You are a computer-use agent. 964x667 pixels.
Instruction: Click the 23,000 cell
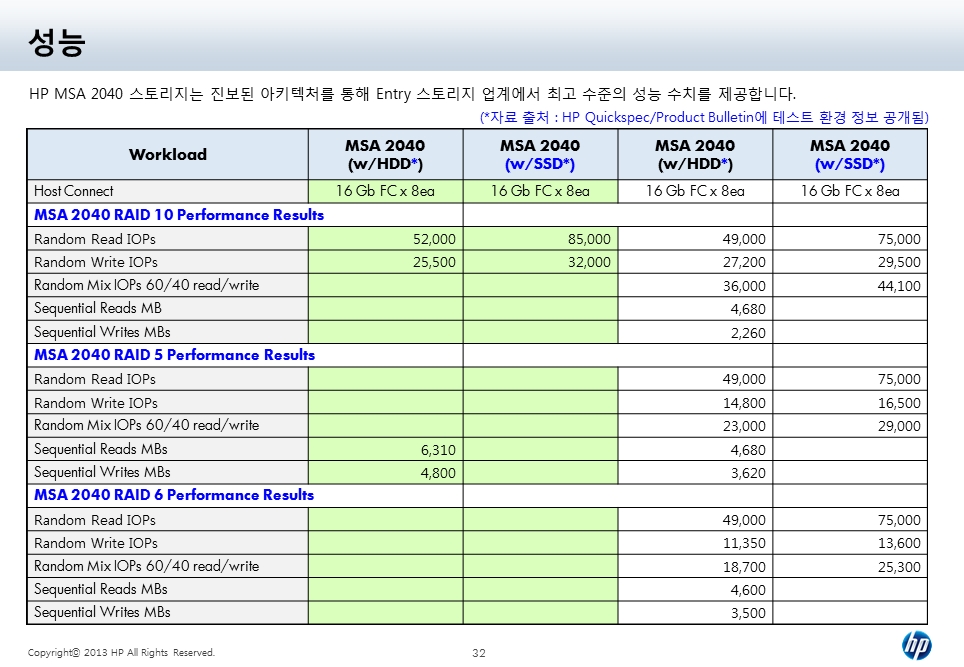(x=695, y=426)
